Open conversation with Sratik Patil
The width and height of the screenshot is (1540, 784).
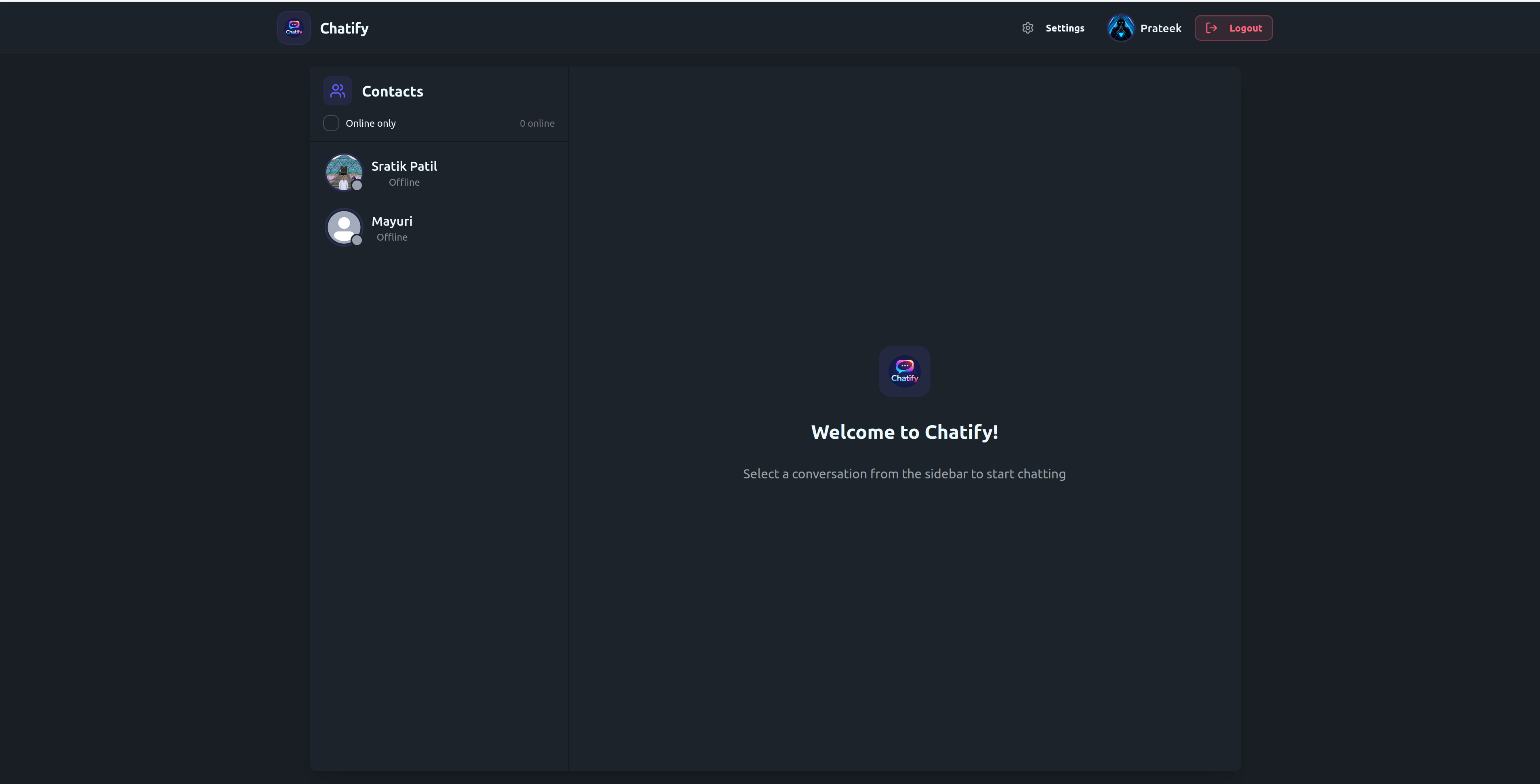click(x=439, y=173)
